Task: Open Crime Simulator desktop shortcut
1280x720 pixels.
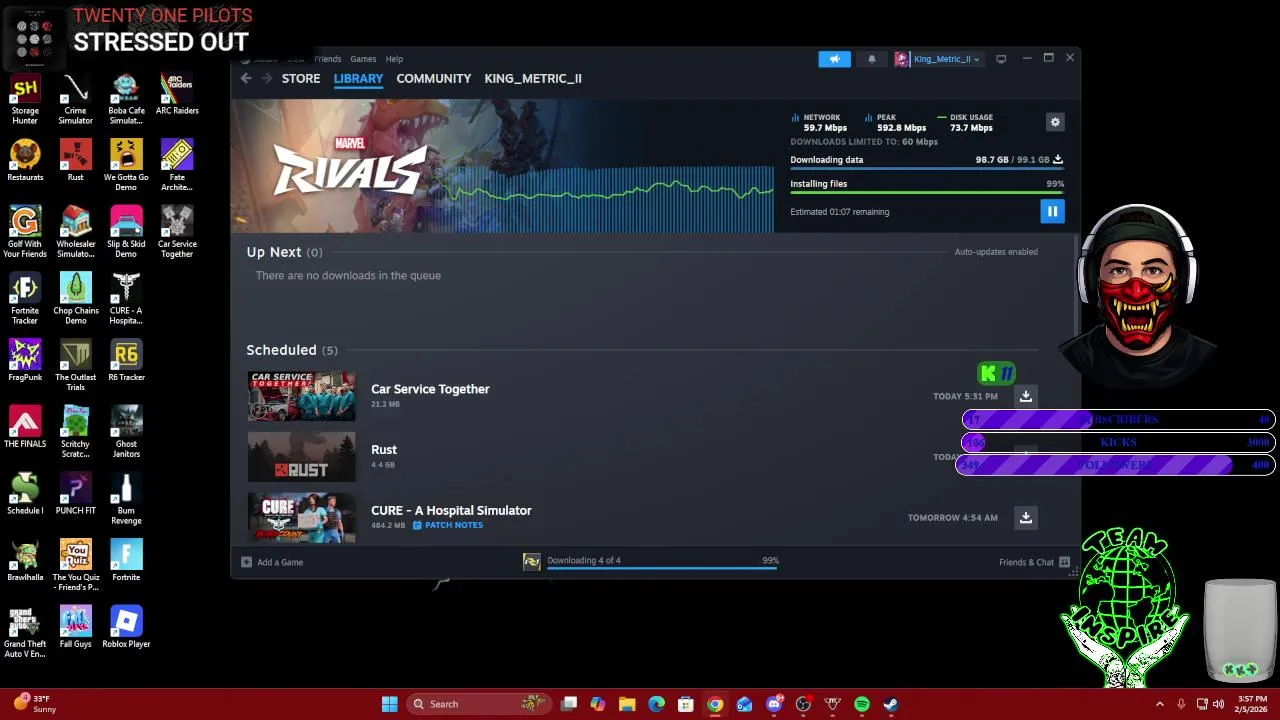Action: point(75,100)
